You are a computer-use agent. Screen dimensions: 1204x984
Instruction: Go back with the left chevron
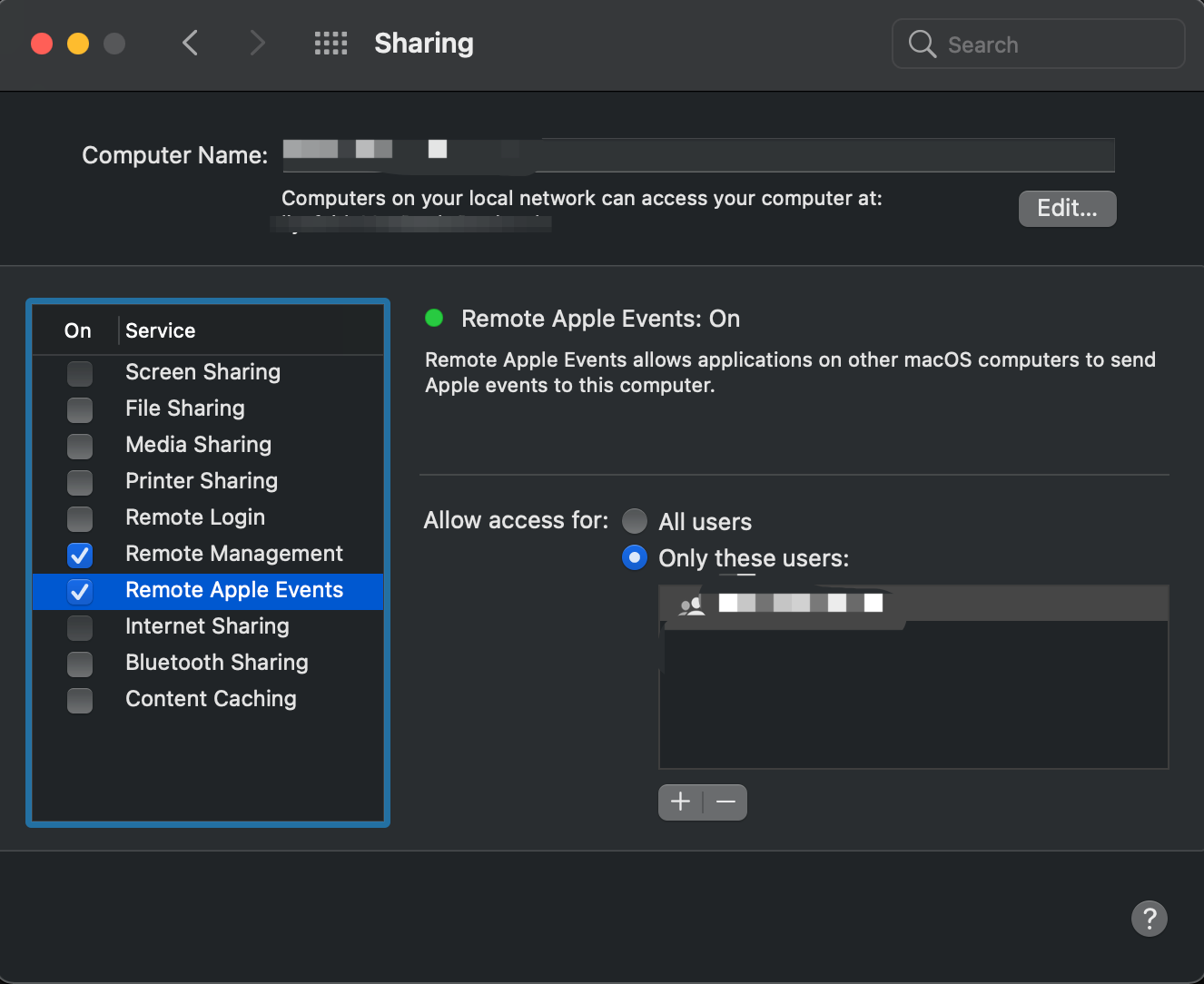click(x=190, y=43)
